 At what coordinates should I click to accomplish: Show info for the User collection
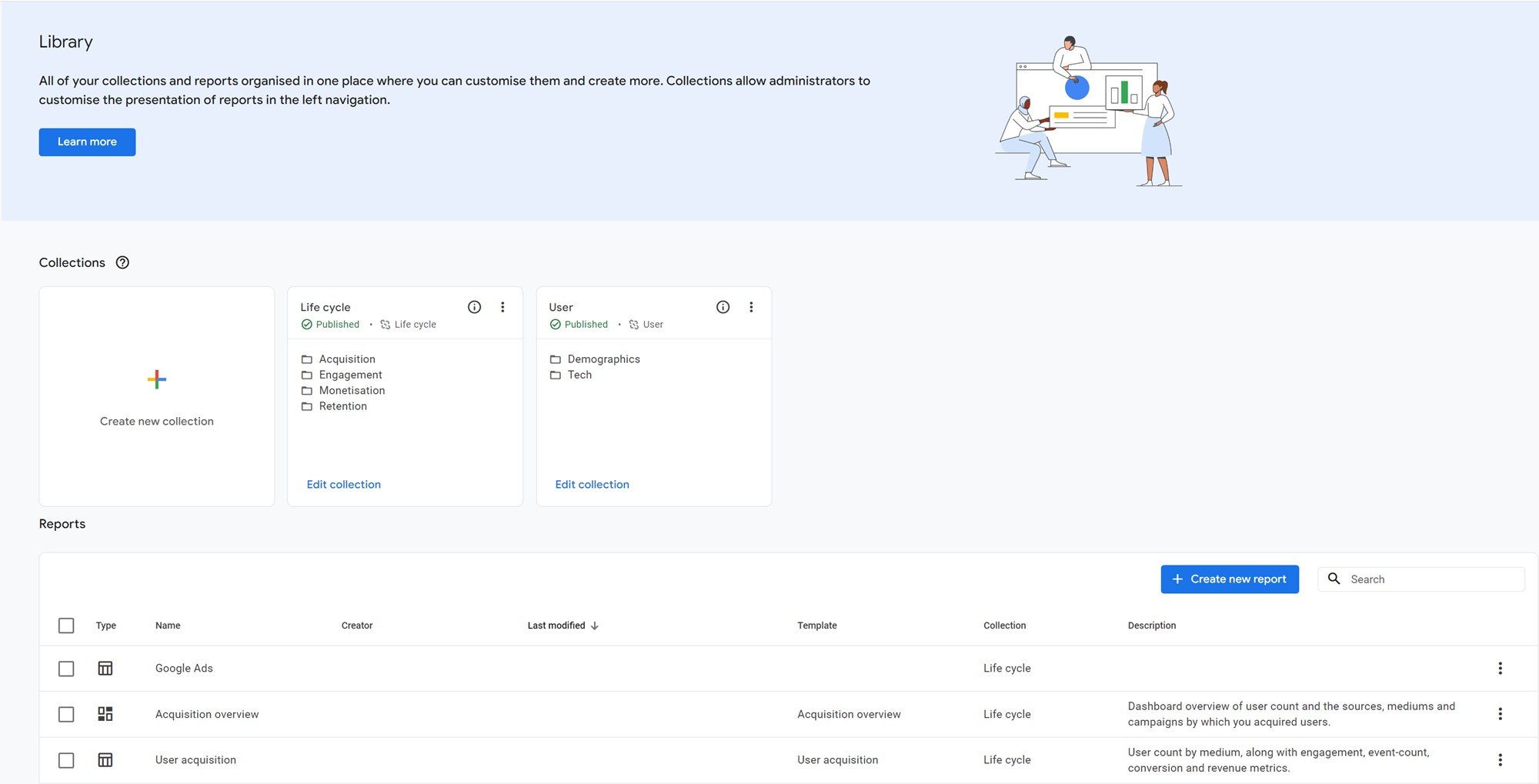pyautogui.click(x=723, y=307)
